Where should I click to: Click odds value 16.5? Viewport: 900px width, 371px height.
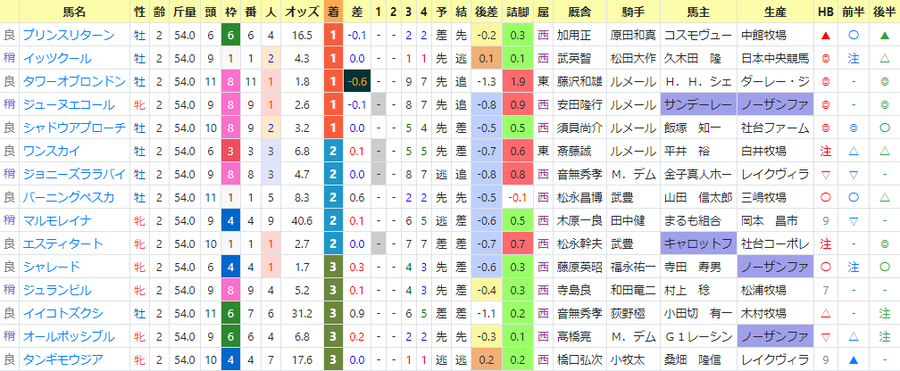point(301,36)
